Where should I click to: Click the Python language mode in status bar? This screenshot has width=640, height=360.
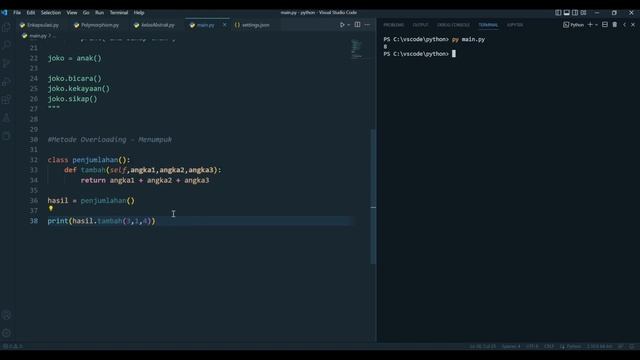(x=573, y=346)
